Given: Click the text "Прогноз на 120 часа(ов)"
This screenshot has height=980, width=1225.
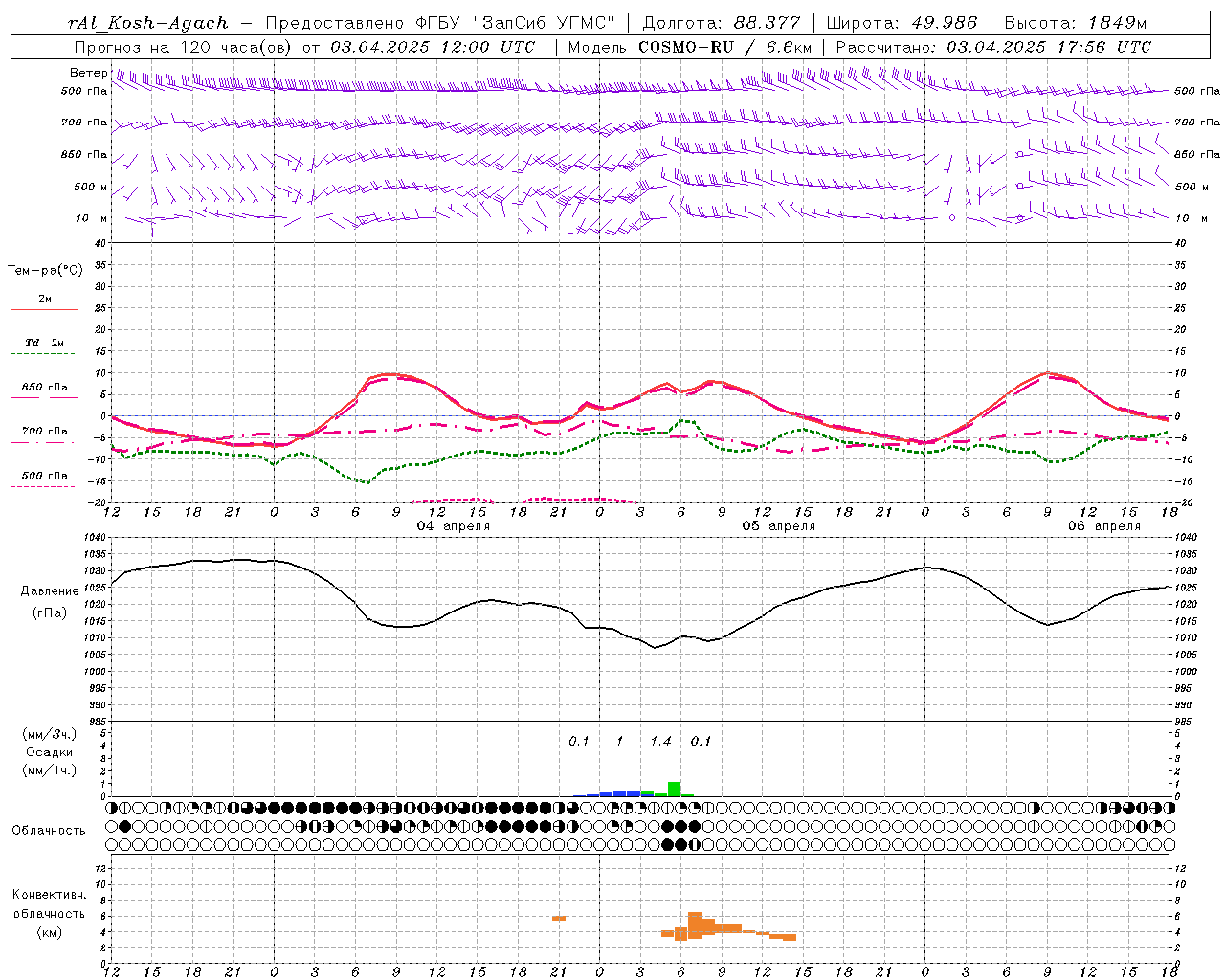Looking at the screenshot, I should tap(184, 47).
